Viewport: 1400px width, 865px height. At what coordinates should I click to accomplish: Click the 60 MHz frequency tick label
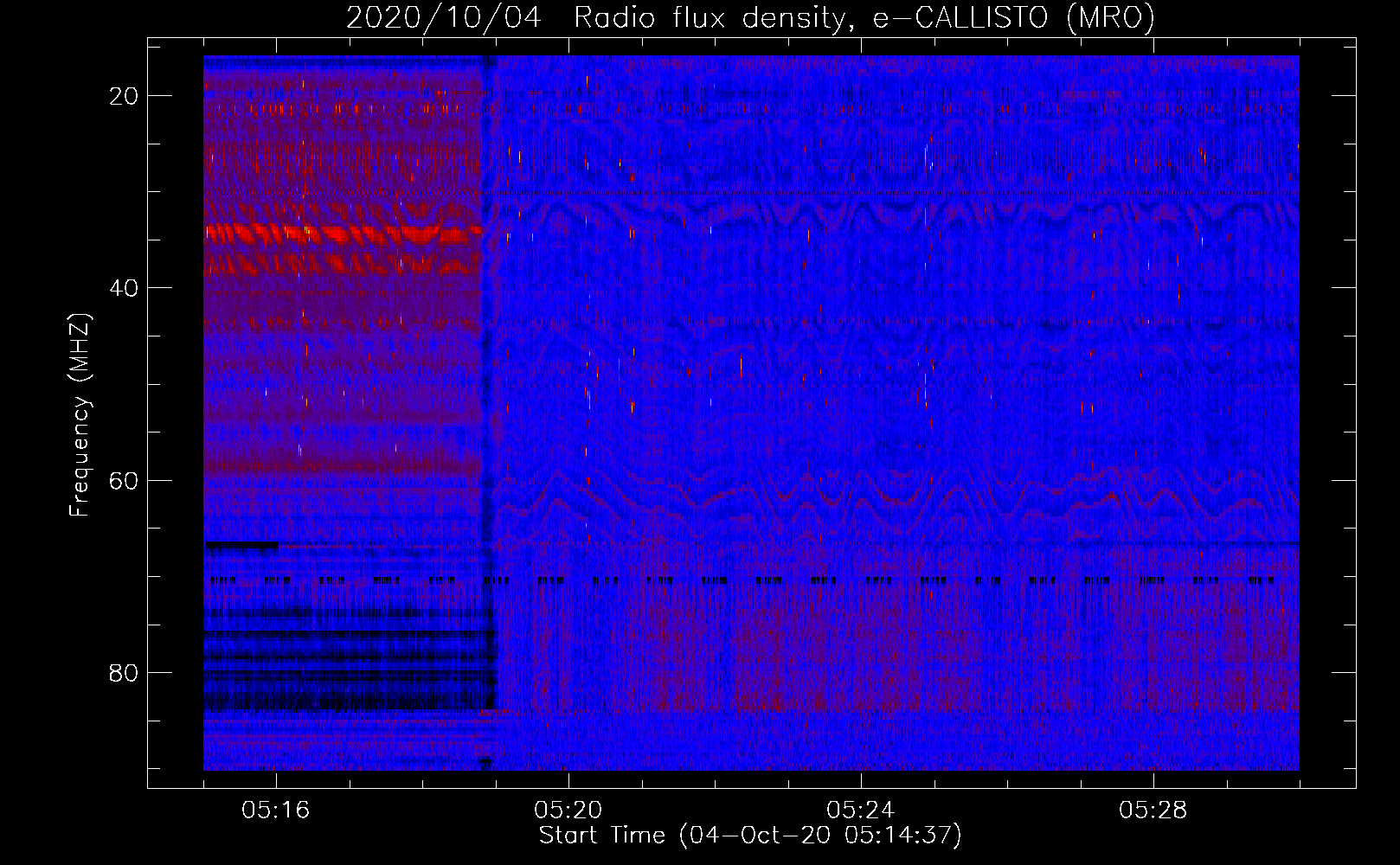click(124, 480)
